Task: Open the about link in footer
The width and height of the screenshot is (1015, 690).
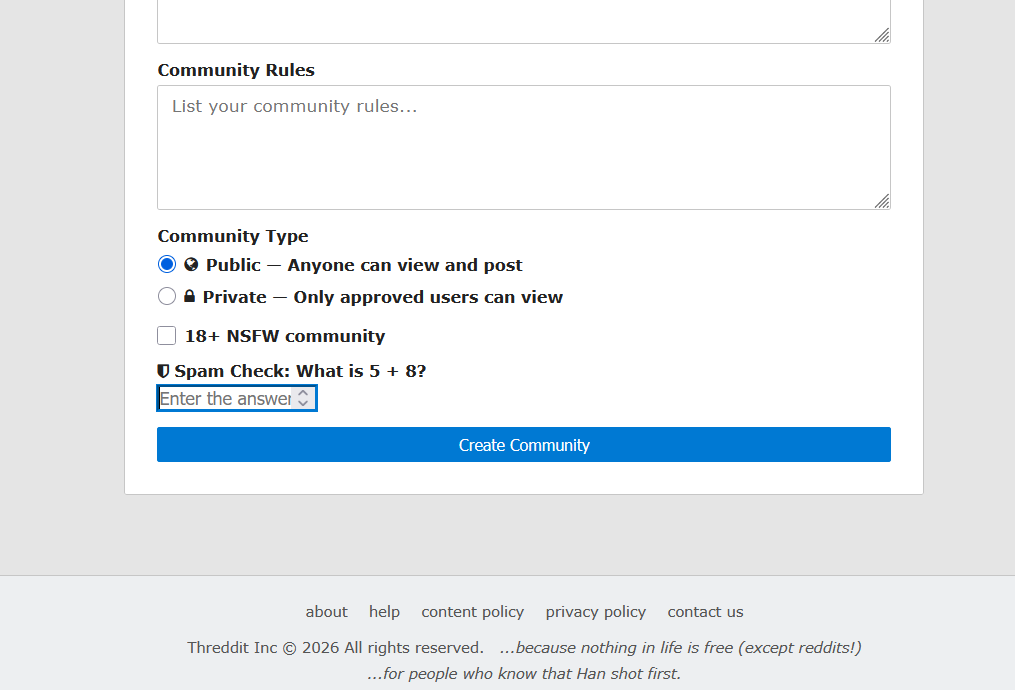Action: coord(326,612)
